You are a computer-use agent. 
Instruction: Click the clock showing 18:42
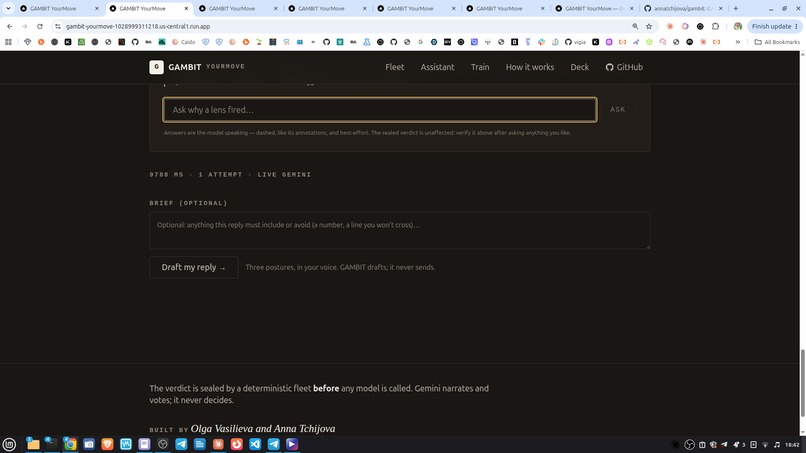pos(792,445)
